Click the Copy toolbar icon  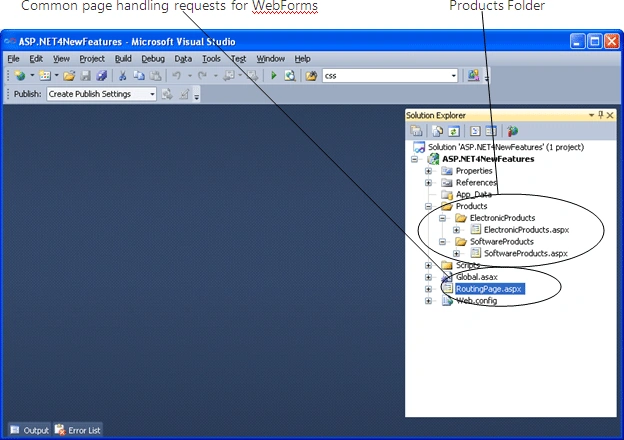139,75
